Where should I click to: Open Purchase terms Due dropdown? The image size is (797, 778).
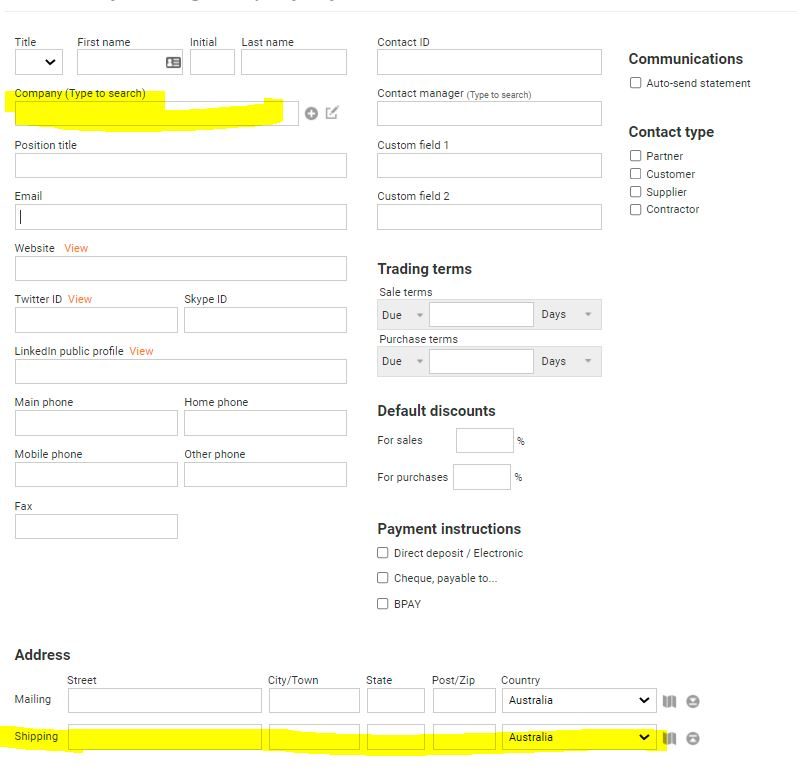[x=403, y=361]
